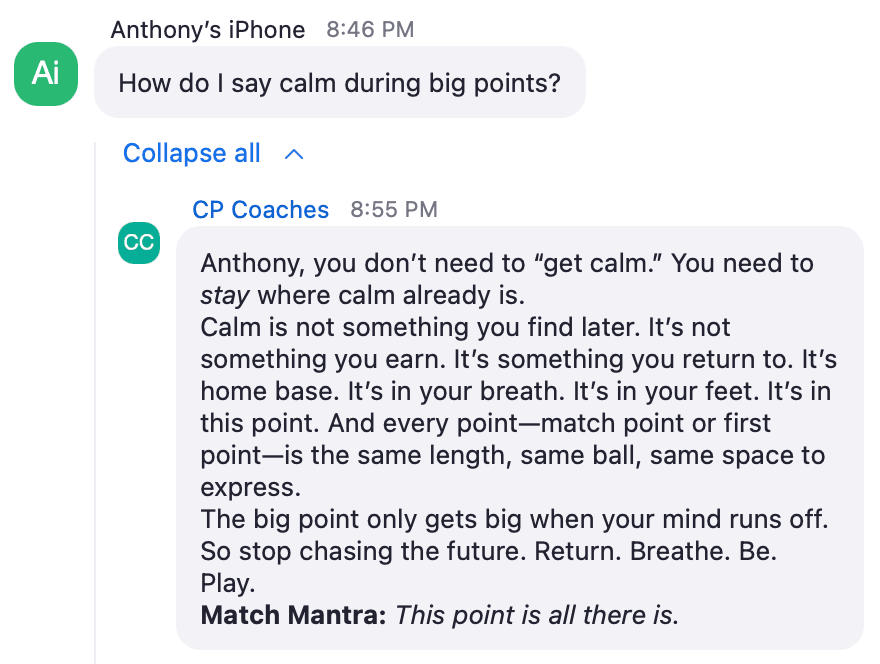Select the italic "This point is all there is" text
This screenshot has width=880, height=664.
coord(537,615)
